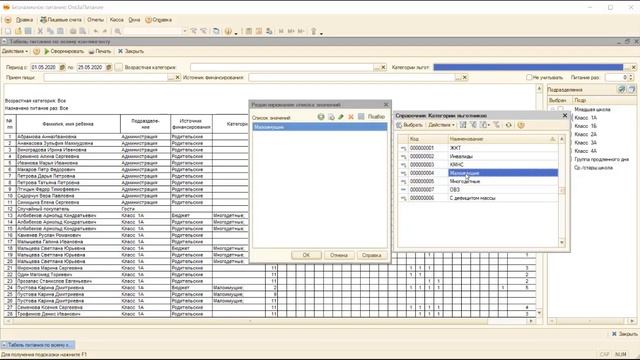The width and height of the screenshot is (640, 360).
Task: Click the red delete icon in list dialog
Action: point(351,117)
